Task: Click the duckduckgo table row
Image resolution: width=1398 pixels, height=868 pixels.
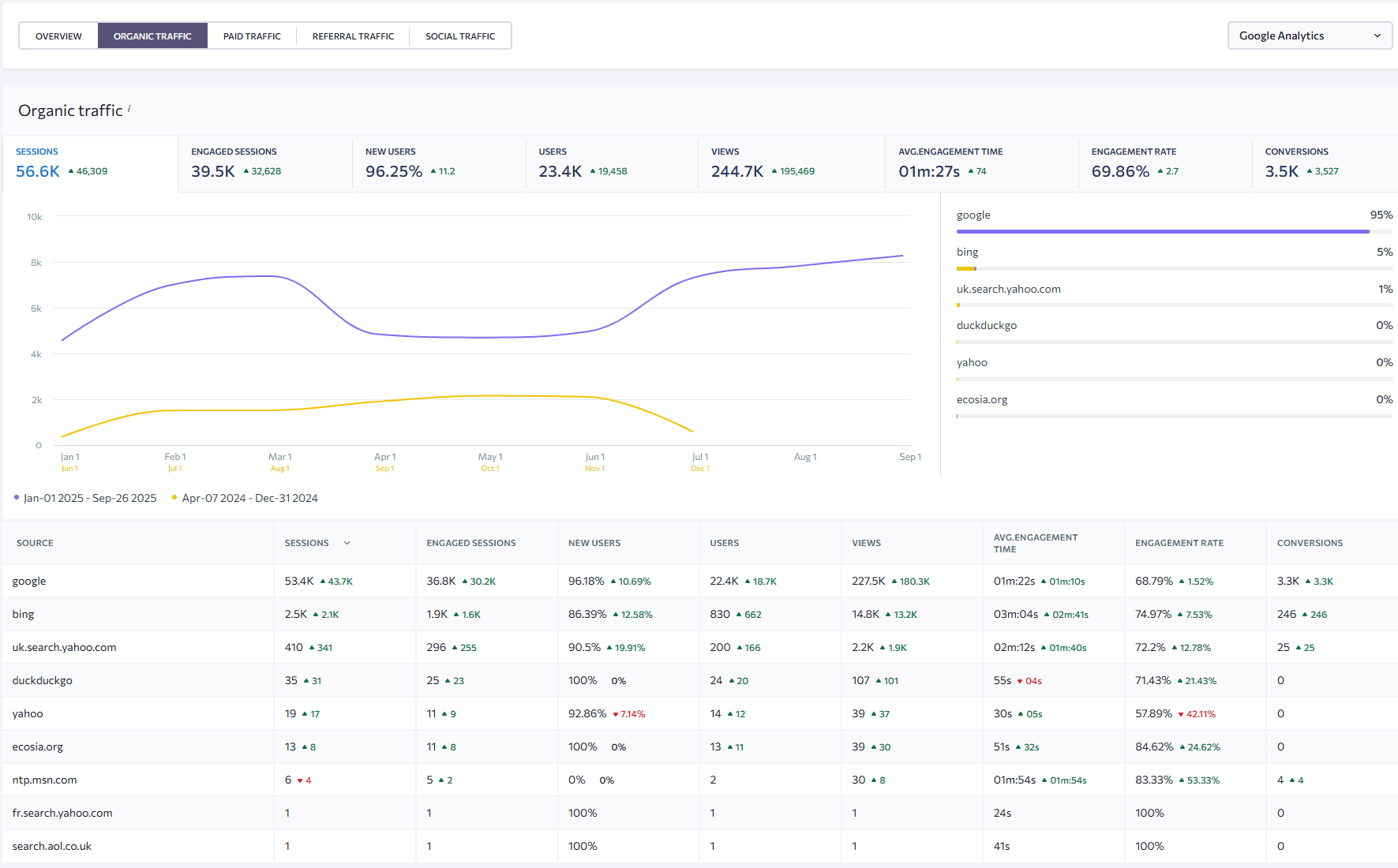Action: tap(699, 680)
